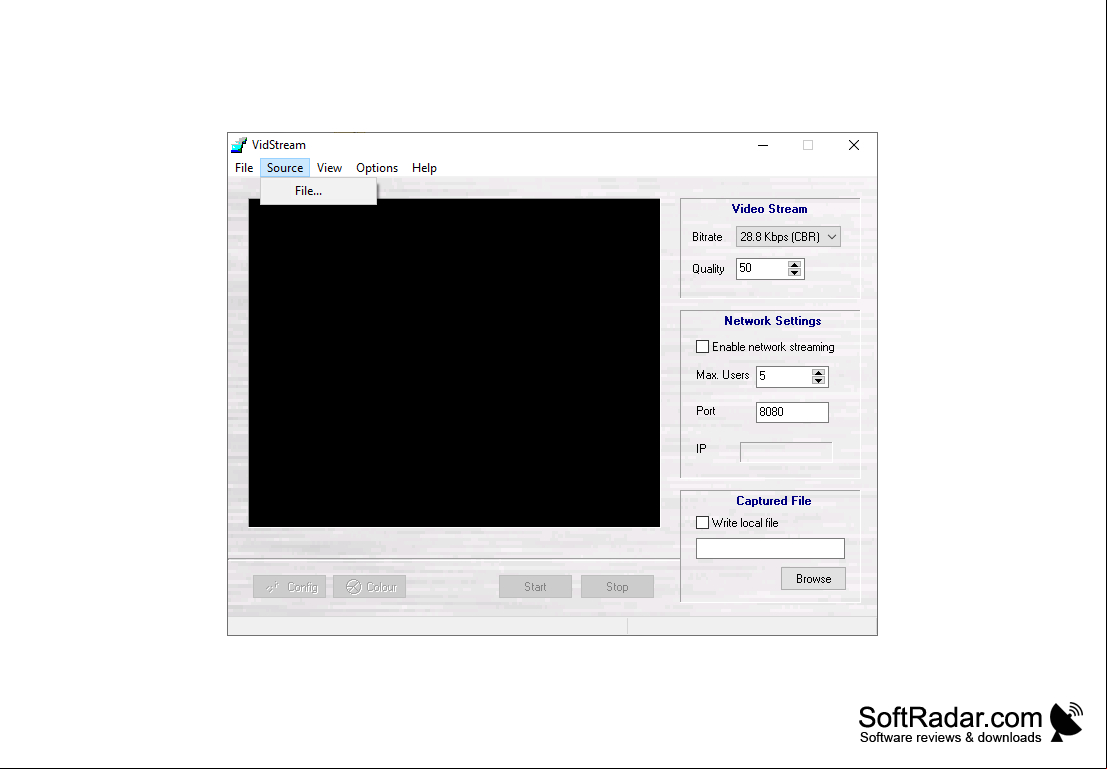Click the IP address field

click(x=786, y=452)
